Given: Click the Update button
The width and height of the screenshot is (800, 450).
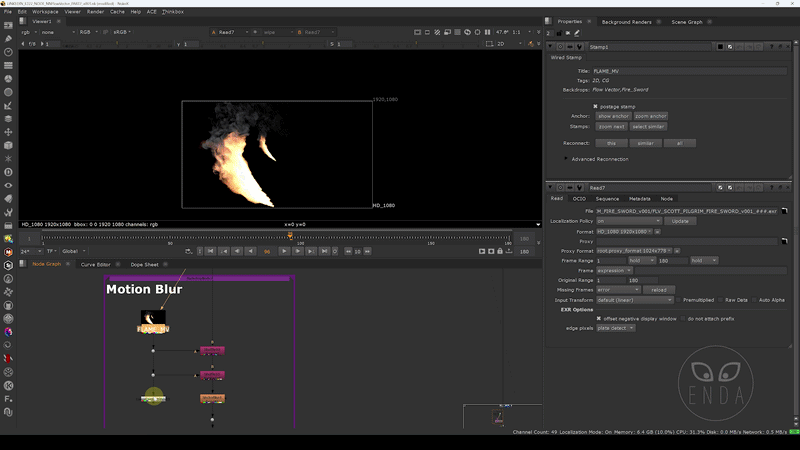Looking at the screenshot, I should pos(680,221).
